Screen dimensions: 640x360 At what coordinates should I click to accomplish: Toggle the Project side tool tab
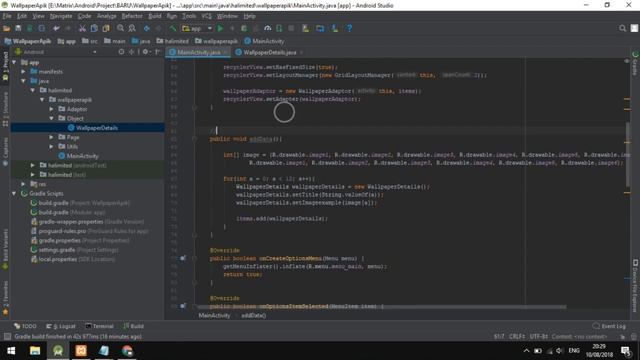tap(5, 67)
